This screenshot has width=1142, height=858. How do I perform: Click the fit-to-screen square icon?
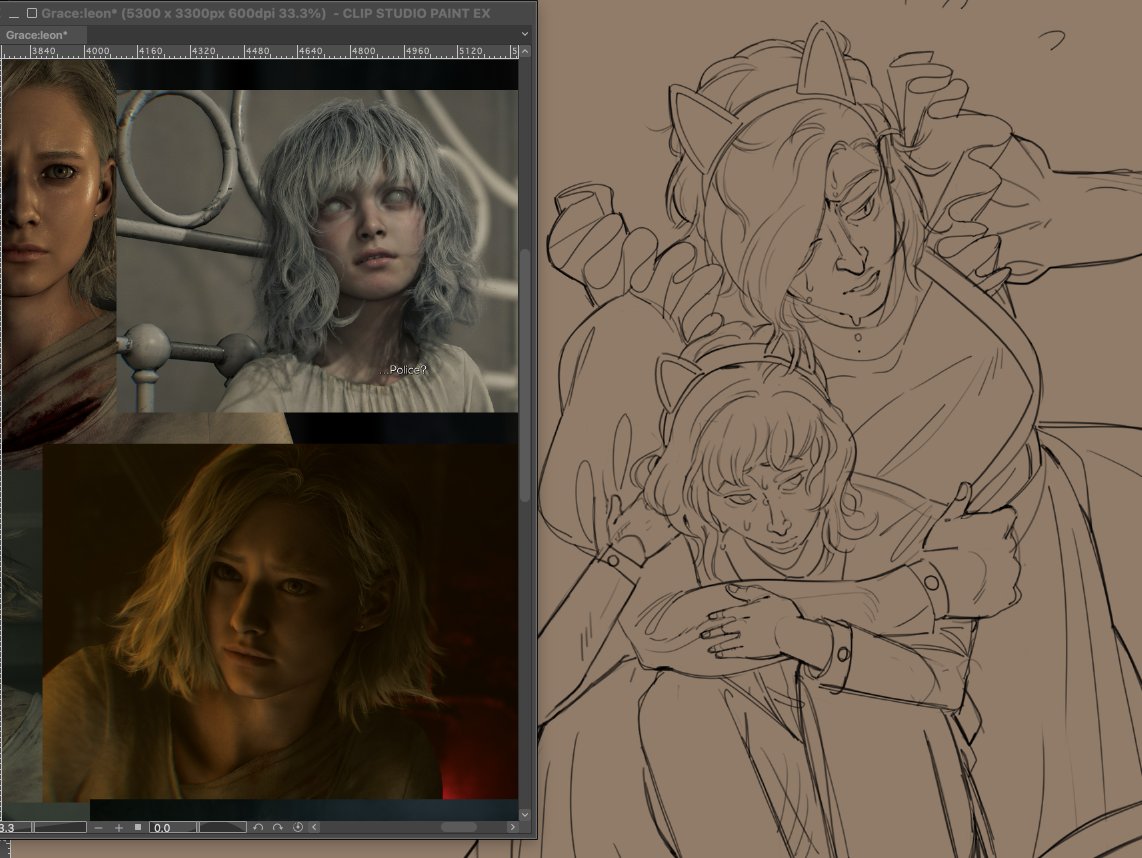coord(138,827)
